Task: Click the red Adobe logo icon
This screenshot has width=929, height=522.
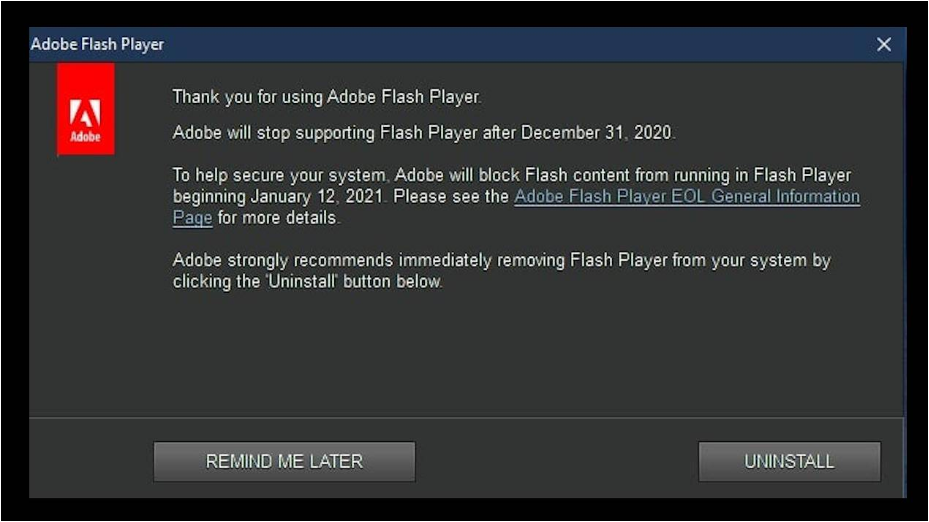Action: click(85, 109)
